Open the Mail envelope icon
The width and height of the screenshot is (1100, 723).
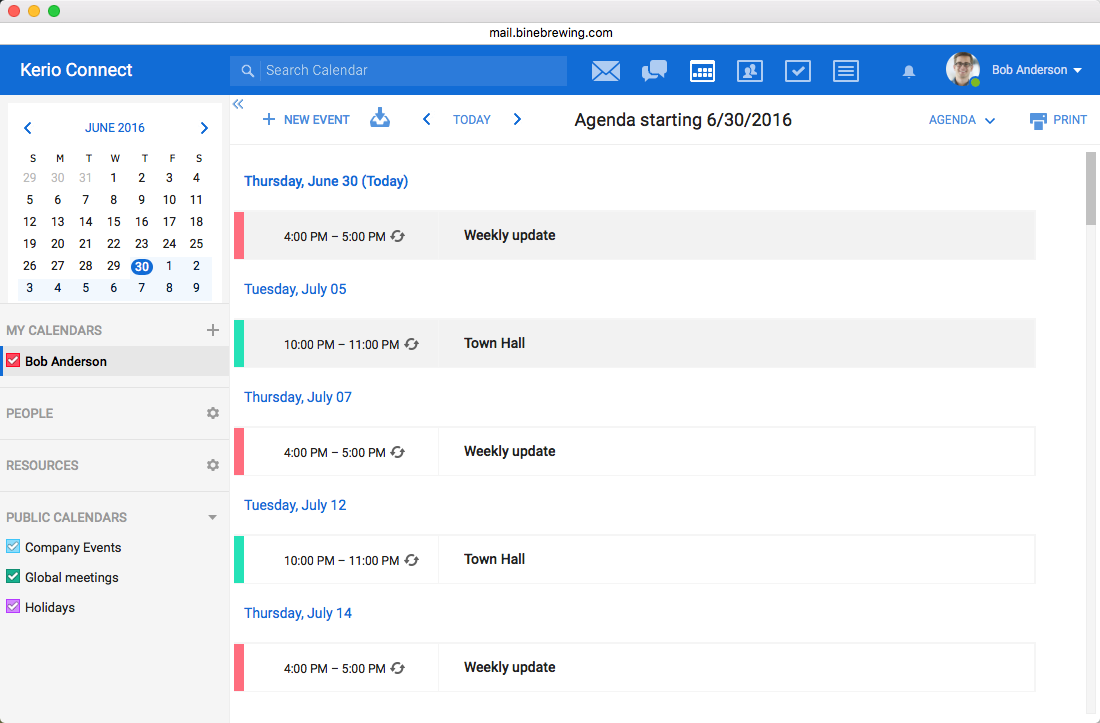pos(605,71)
